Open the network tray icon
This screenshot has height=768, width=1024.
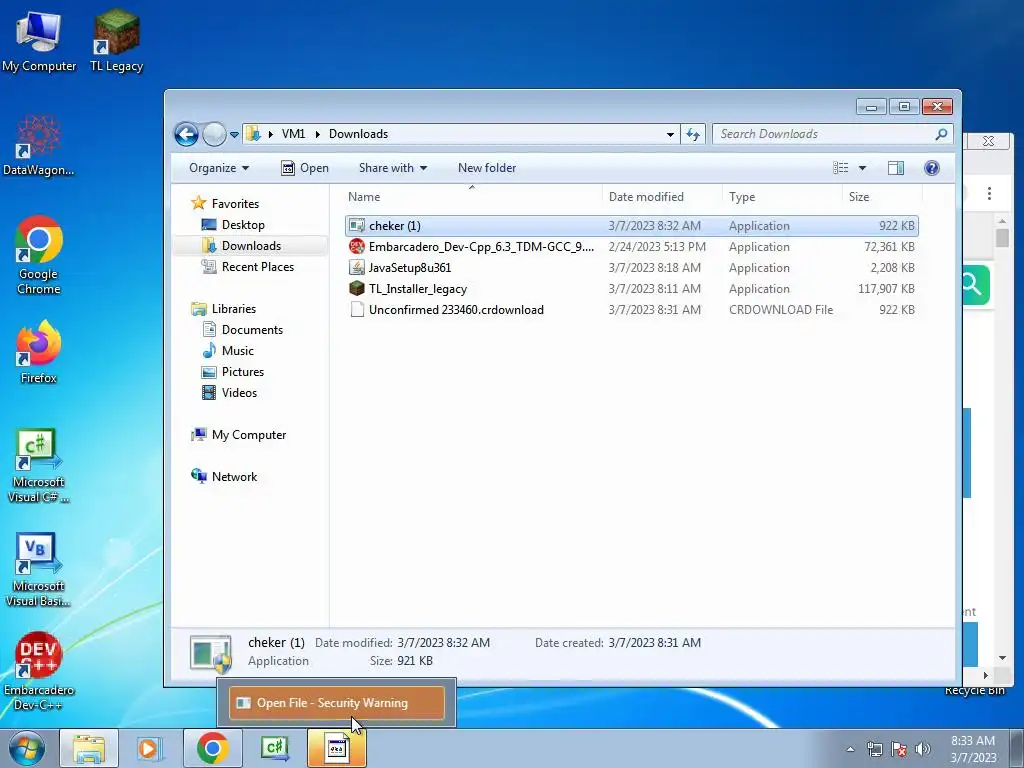[x=874, y=749]
